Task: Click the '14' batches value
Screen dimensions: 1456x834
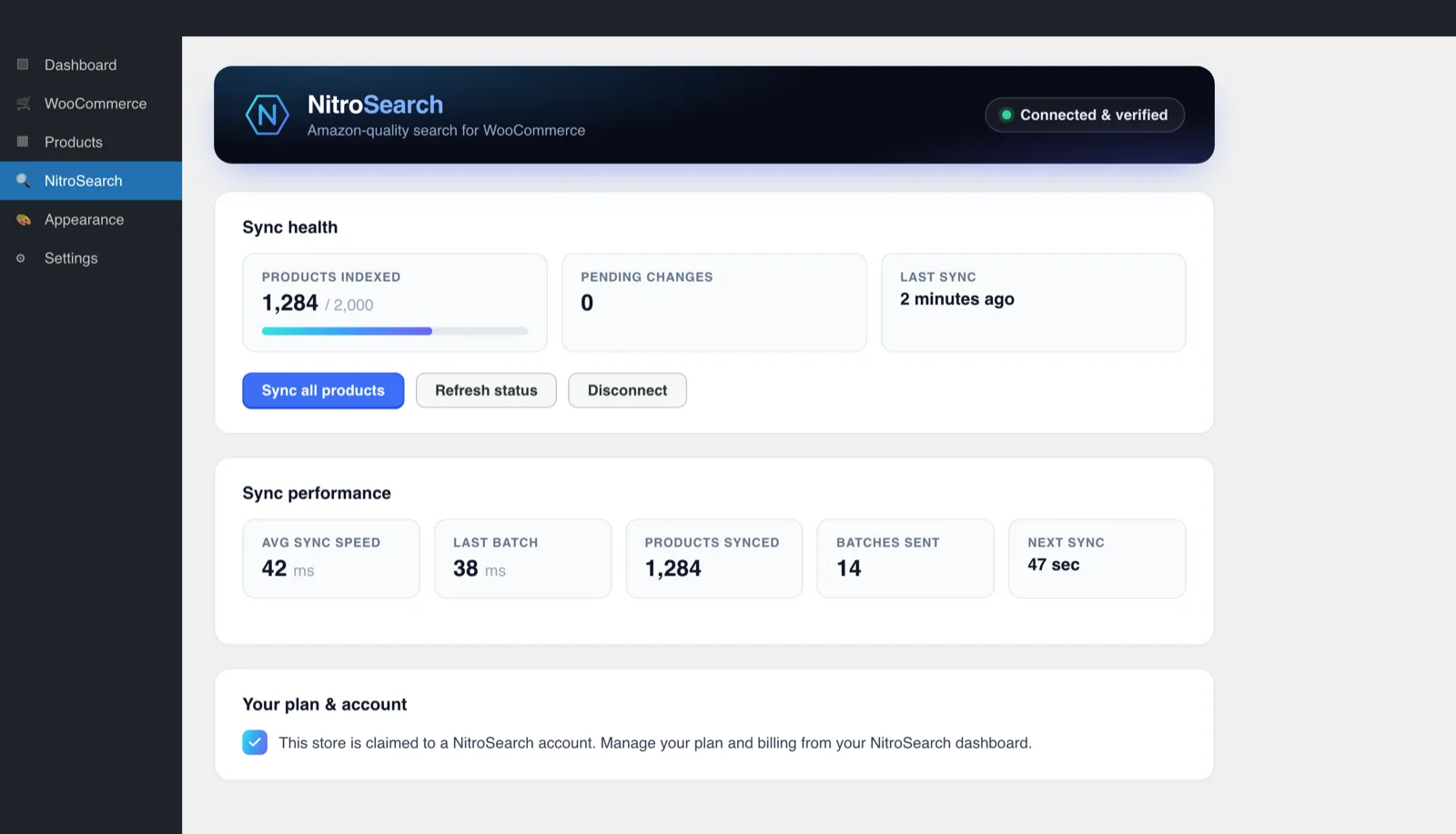Action: 849,568
